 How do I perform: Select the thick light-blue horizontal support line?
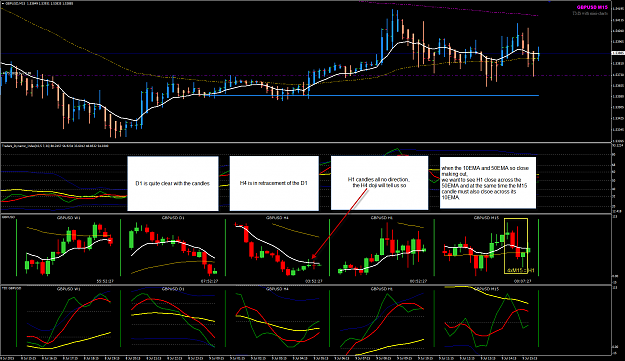pos(371,96)
